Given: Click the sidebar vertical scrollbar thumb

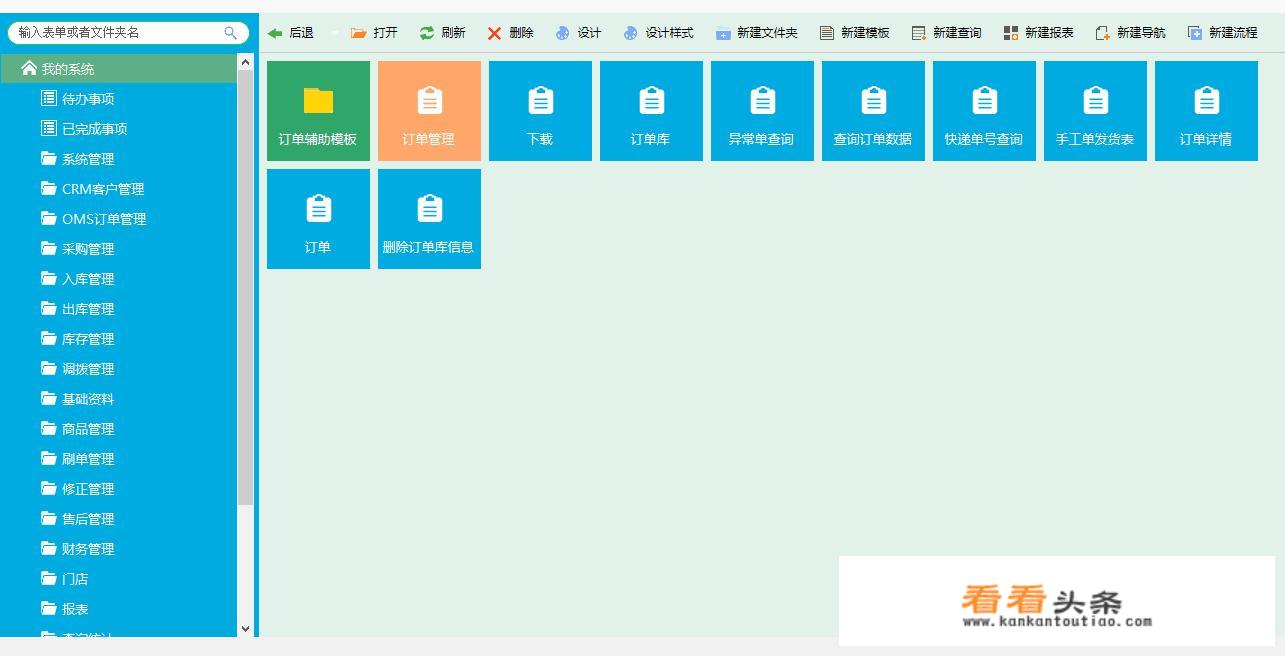Looking at the screenshot, I should click(x=246, y=287).
